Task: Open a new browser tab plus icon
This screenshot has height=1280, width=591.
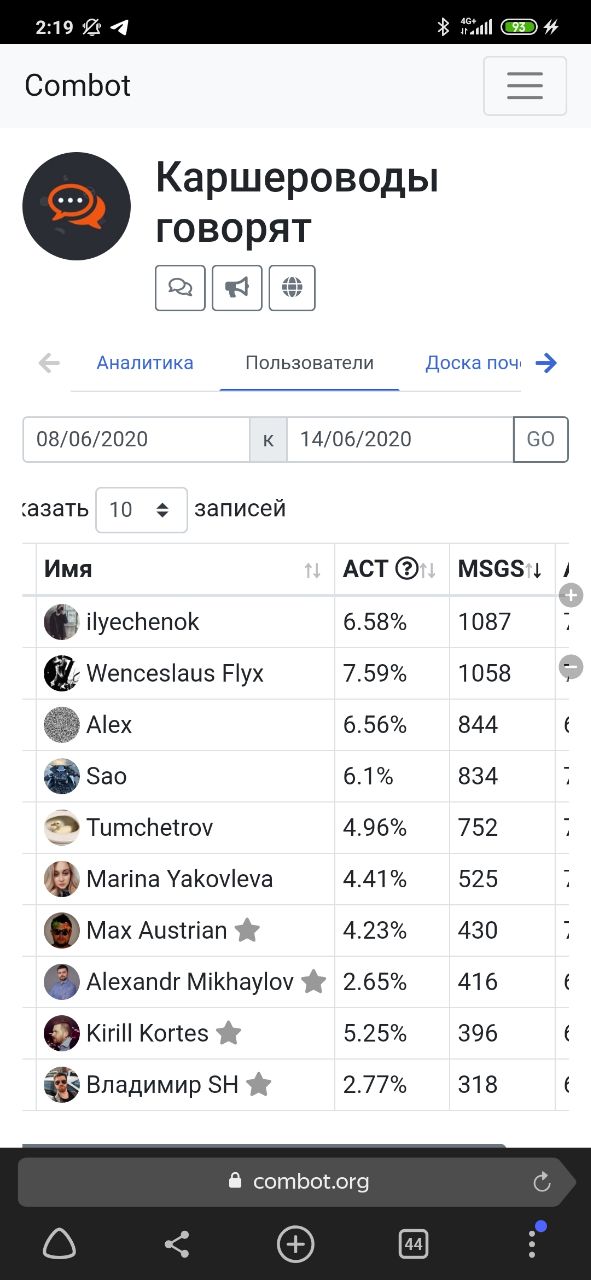Action: coord(295,1244)
